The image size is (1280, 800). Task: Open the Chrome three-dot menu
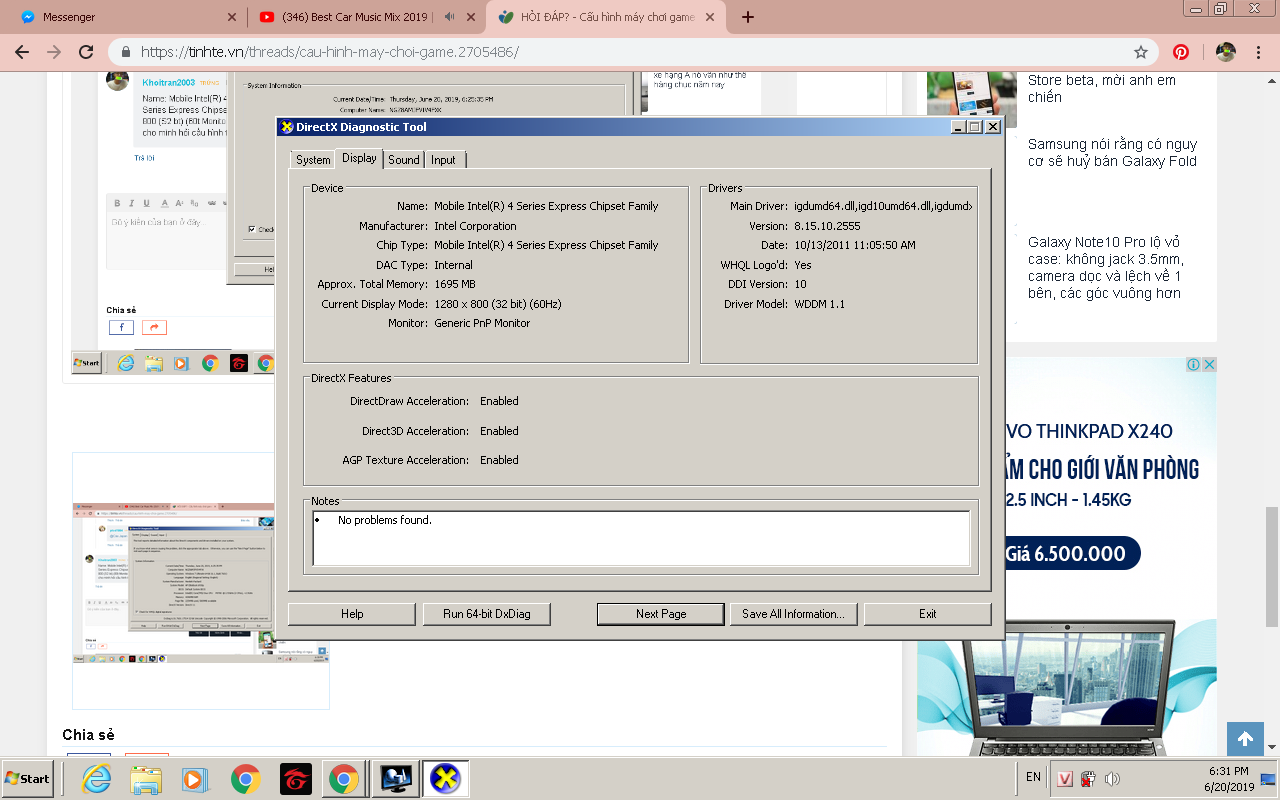coord(1258,52)
